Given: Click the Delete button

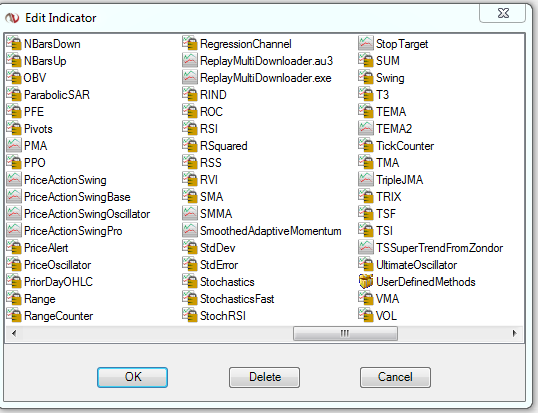Looking at the screenshot, I should [x=265, y=377].
